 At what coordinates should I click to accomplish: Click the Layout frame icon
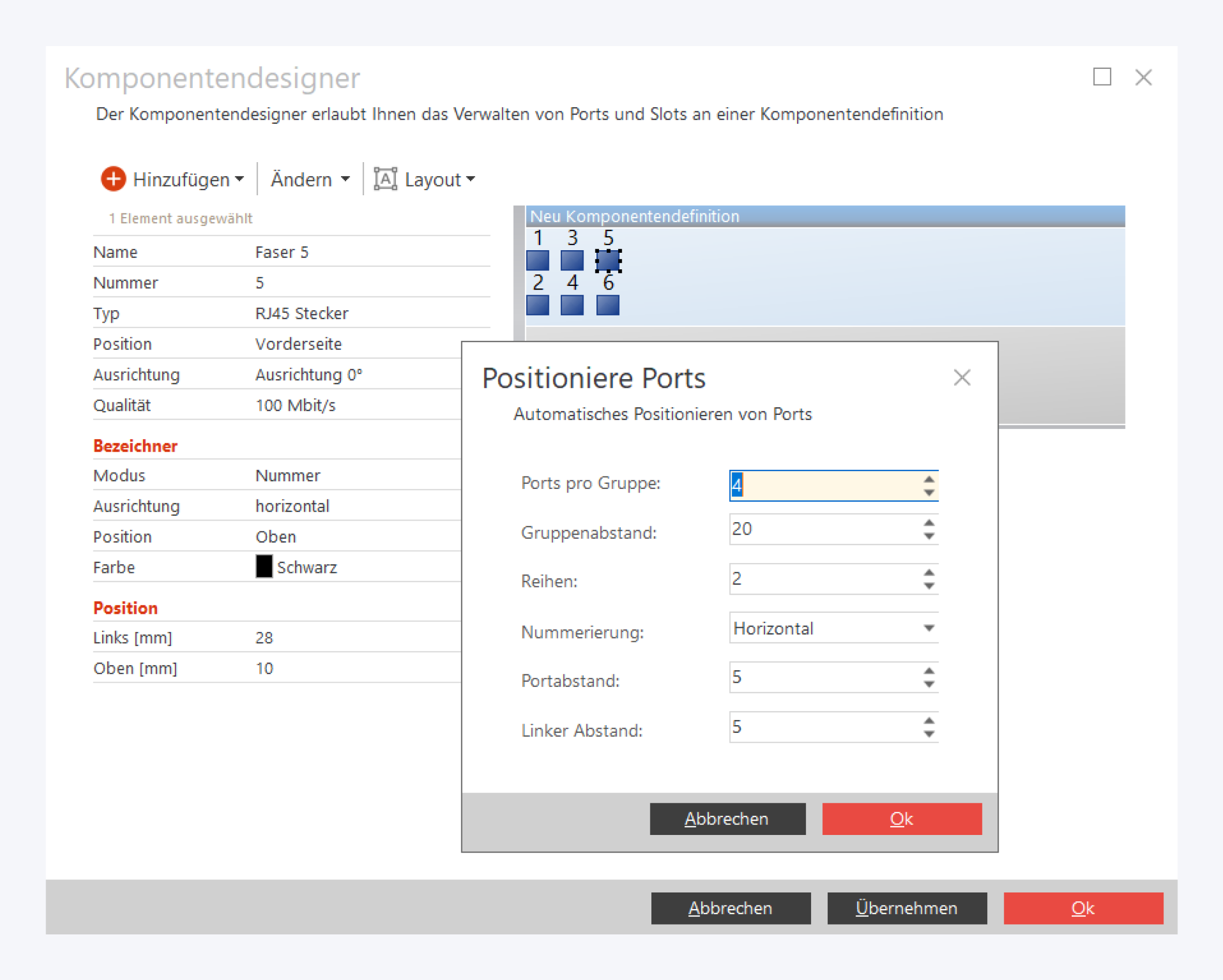[x=385, y=179]
